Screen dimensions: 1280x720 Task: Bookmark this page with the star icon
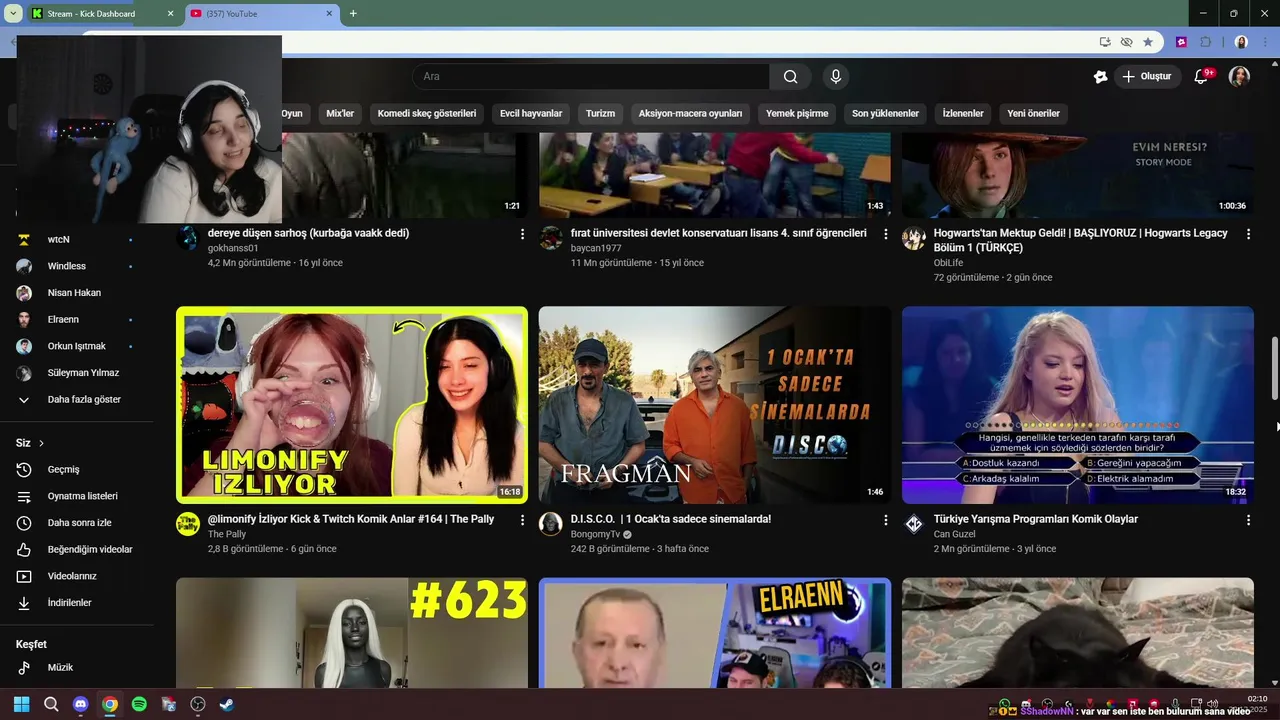click(x=1148, y=42)
